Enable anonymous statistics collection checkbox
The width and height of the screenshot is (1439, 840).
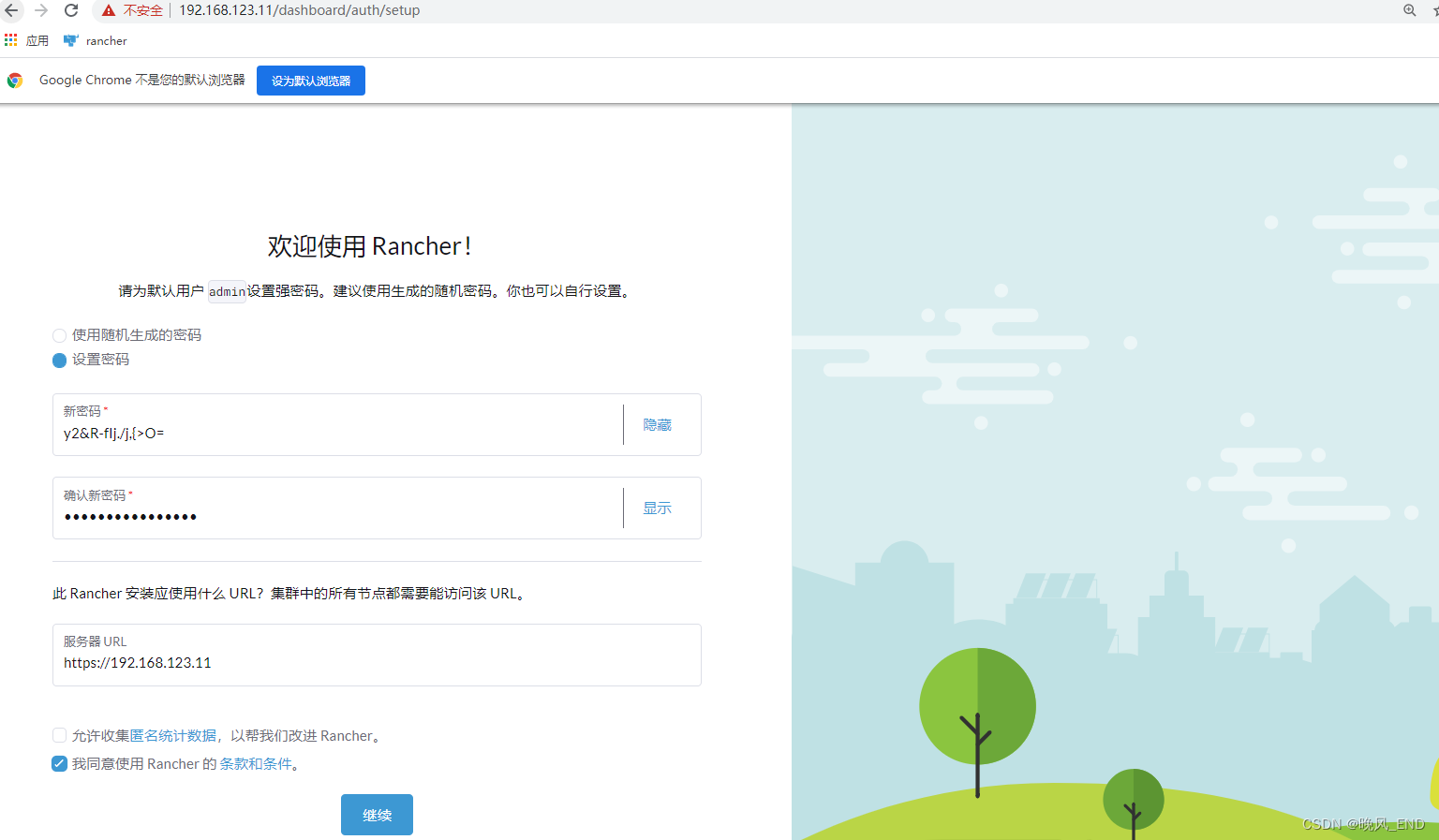click(59, 736)
